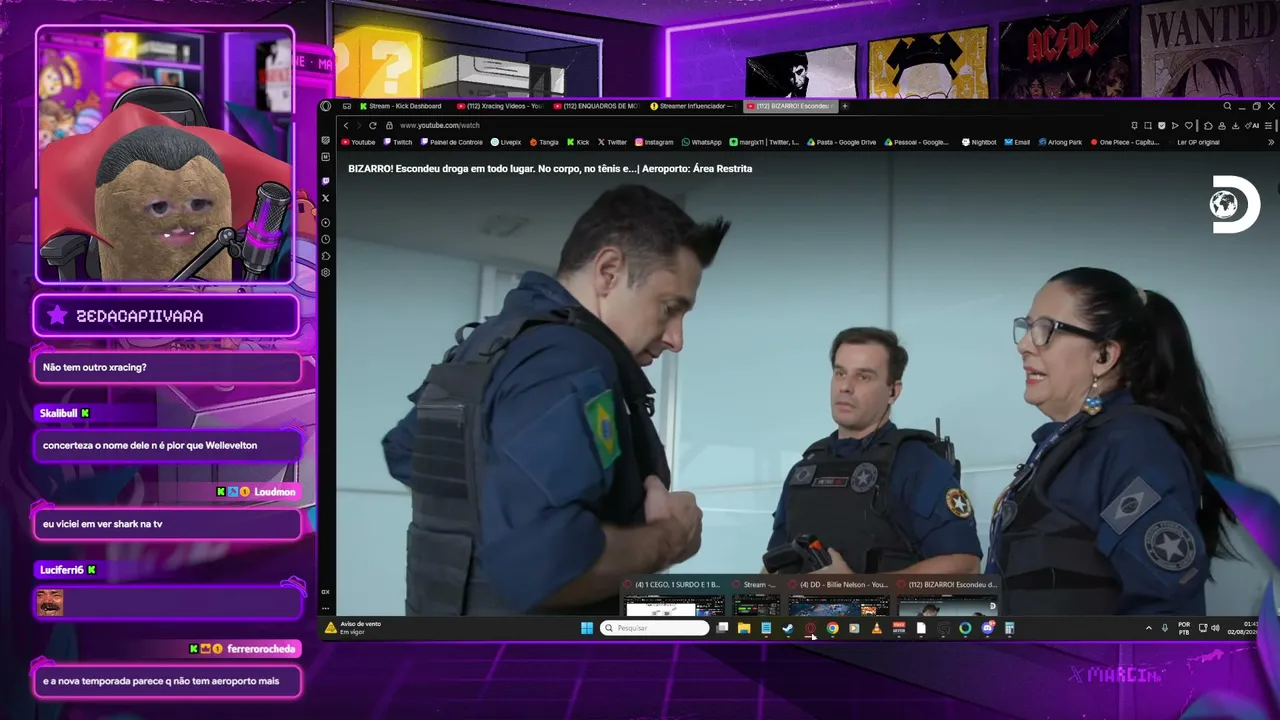Image resolution: width=1280 pixels, height=720 pixels.
Task: Open the Twitch bookmark
Action: pyautogui.click(x=398, y=142)
